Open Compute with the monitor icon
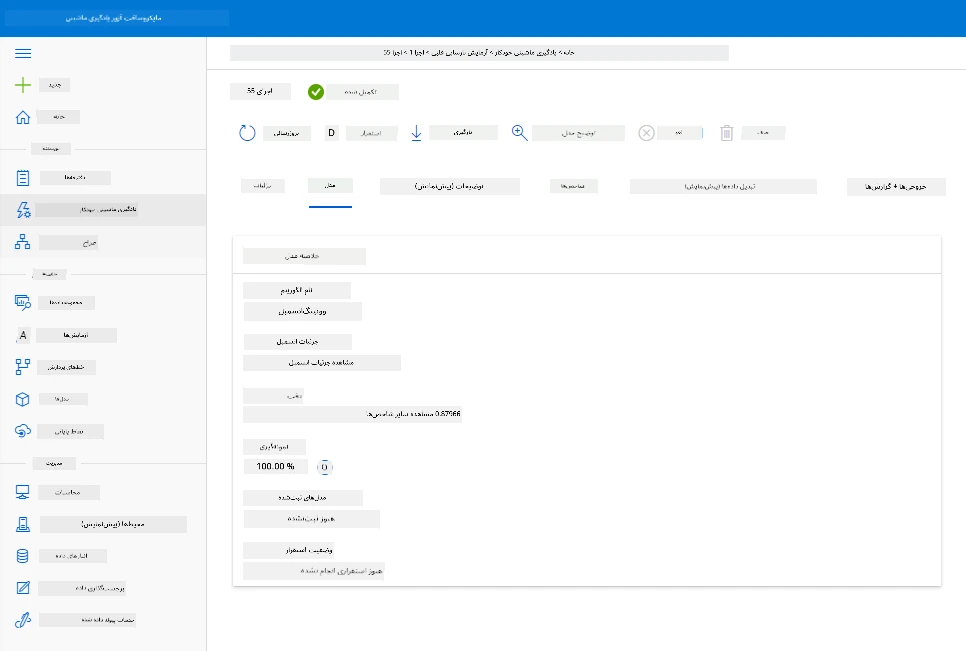The image size is (966, 651). pos(23,492)
